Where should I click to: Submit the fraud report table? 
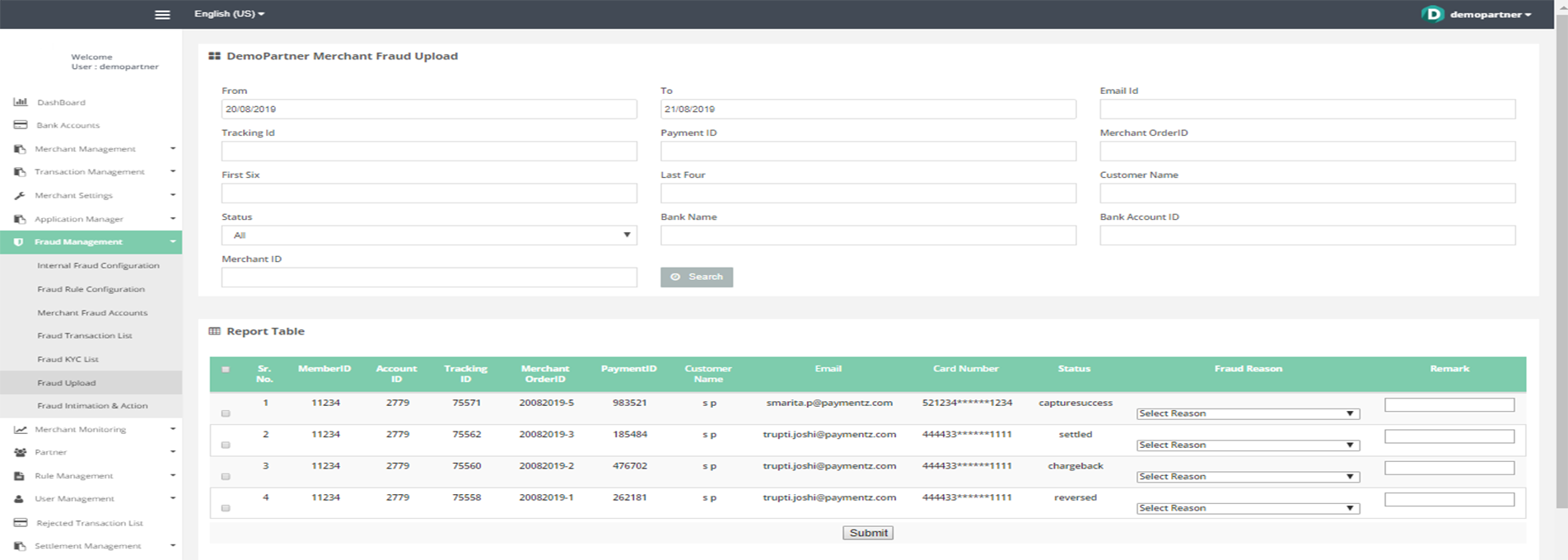coord(868,533)
